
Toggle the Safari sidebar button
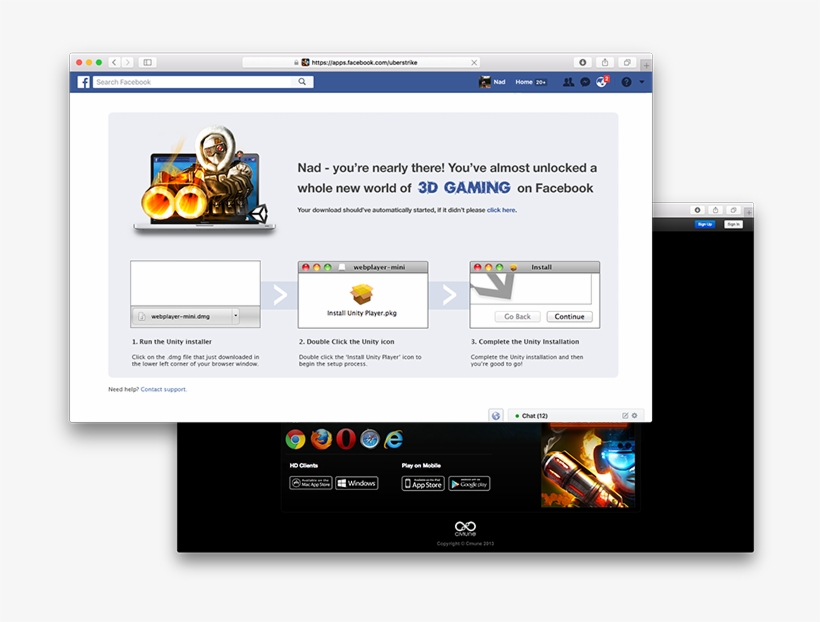(x=147, y=62)
